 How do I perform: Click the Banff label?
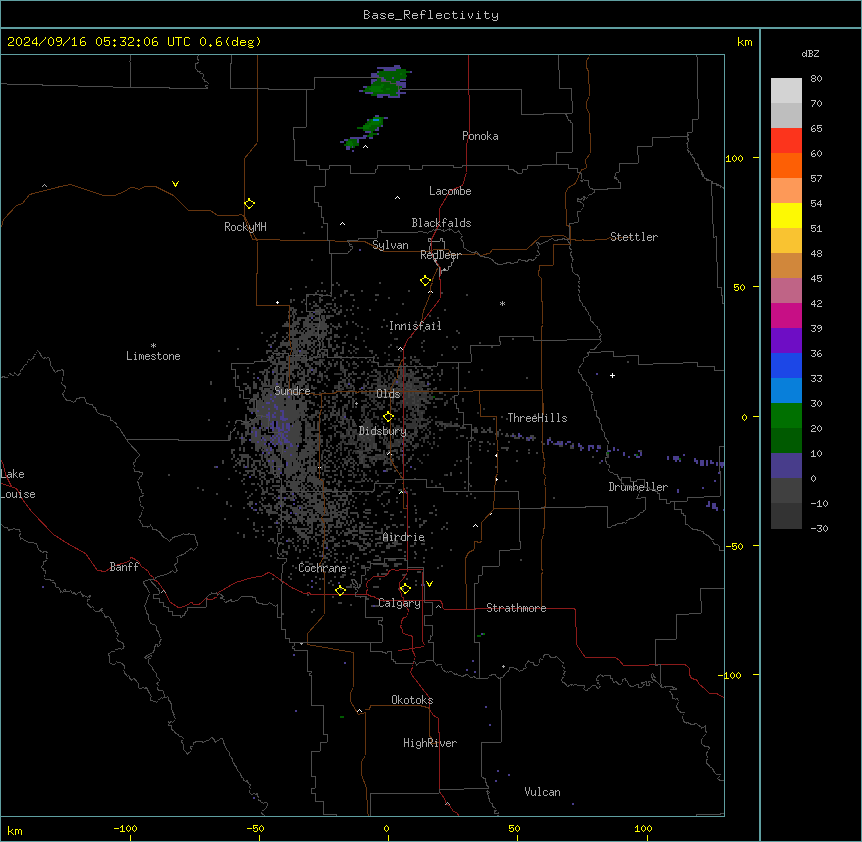pyautogui.click(x=124, y=567)
